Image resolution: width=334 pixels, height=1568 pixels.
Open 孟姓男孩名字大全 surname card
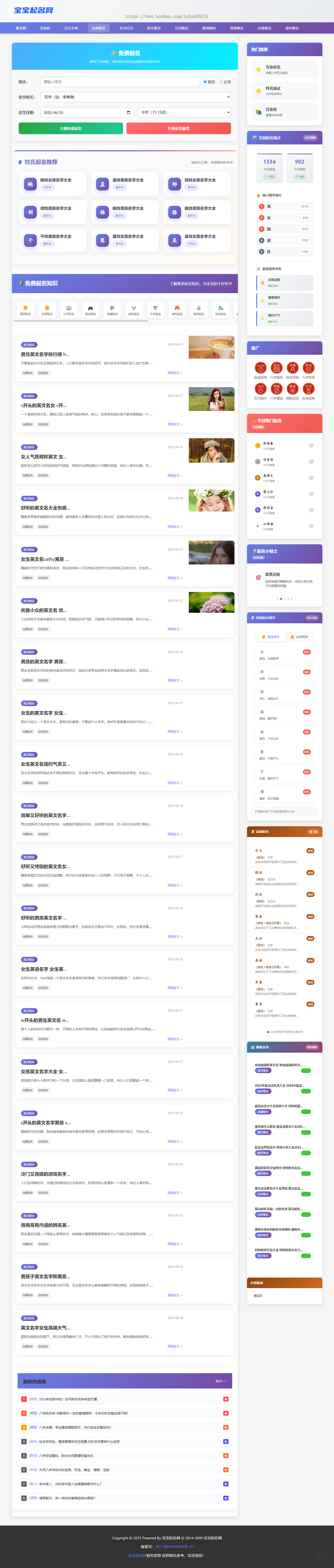(x=125, y=184)
